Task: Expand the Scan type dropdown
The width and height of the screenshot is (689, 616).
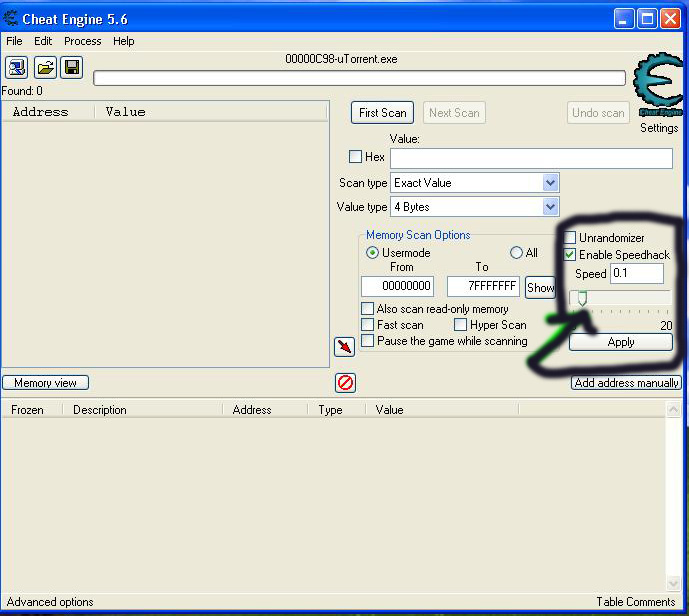Action: [550, 183]
